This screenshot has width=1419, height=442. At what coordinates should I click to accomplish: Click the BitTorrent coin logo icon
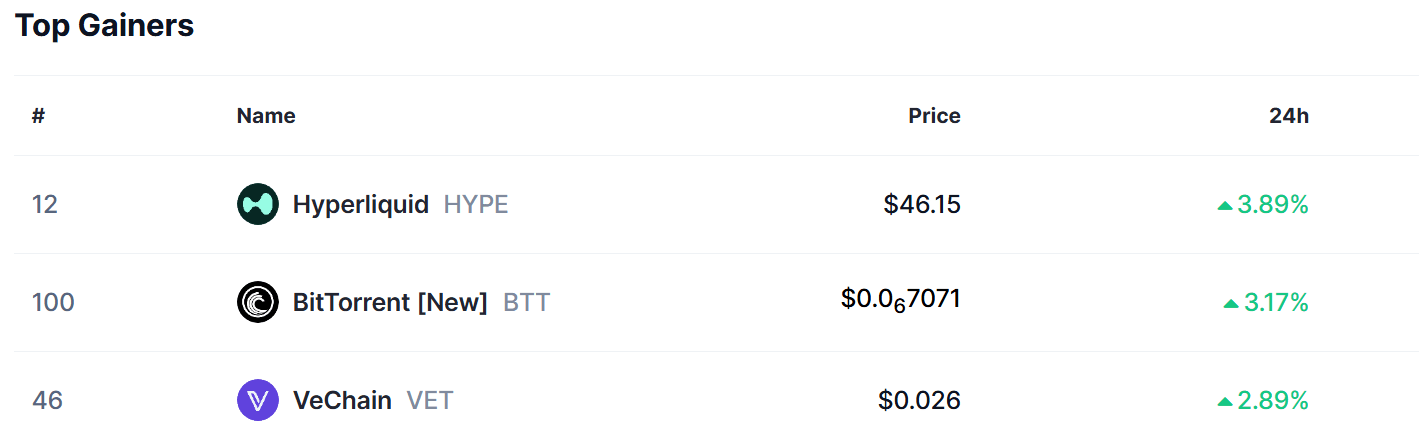tap(258, 302)
